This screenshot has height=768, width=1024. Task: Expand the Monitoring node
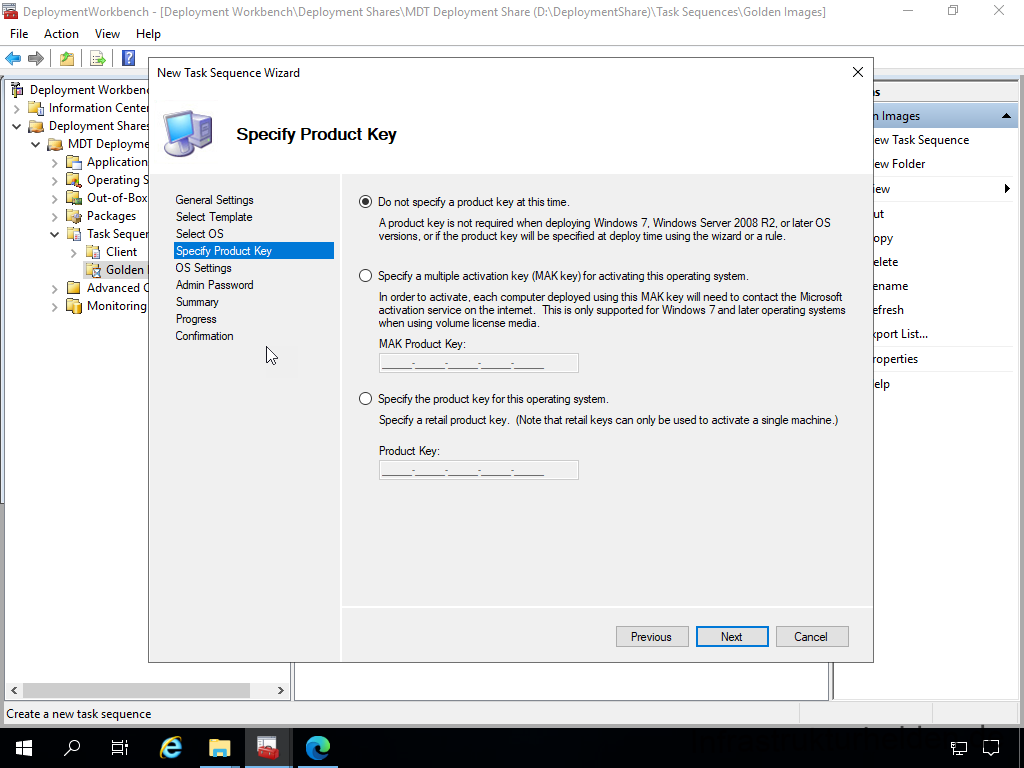point(55,306)
